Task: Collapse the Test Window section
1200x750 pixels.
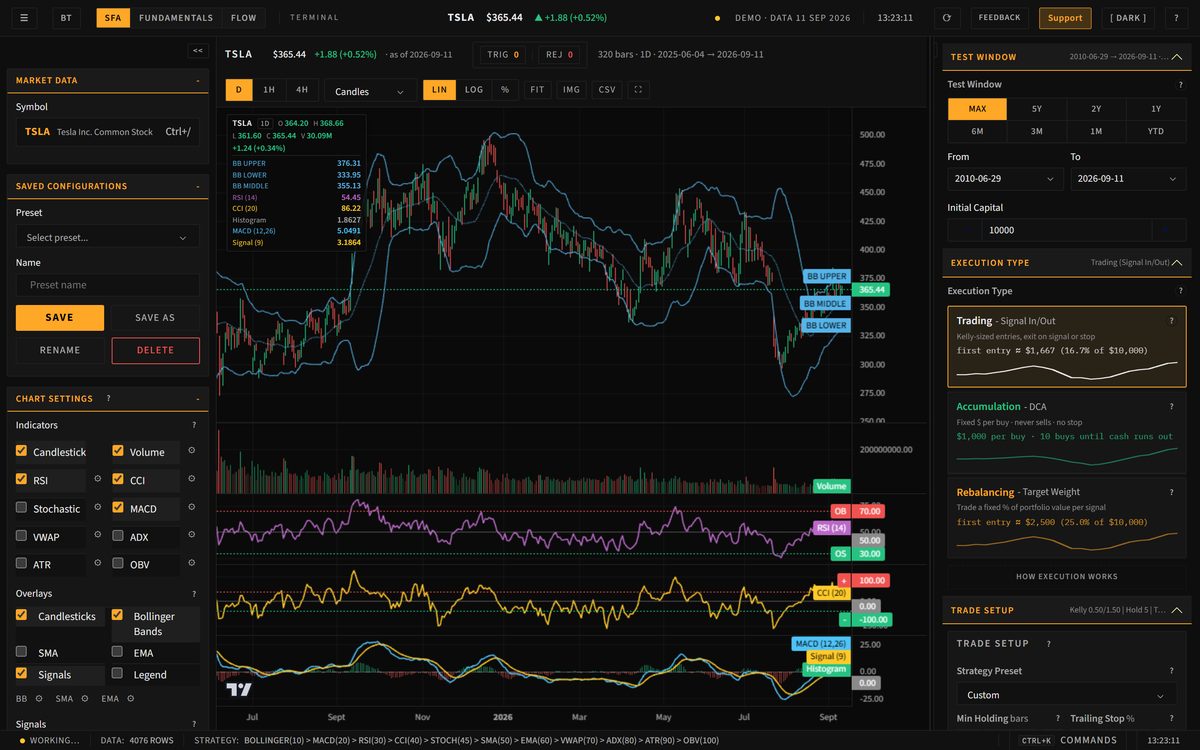Action: tap(1177, 57)
